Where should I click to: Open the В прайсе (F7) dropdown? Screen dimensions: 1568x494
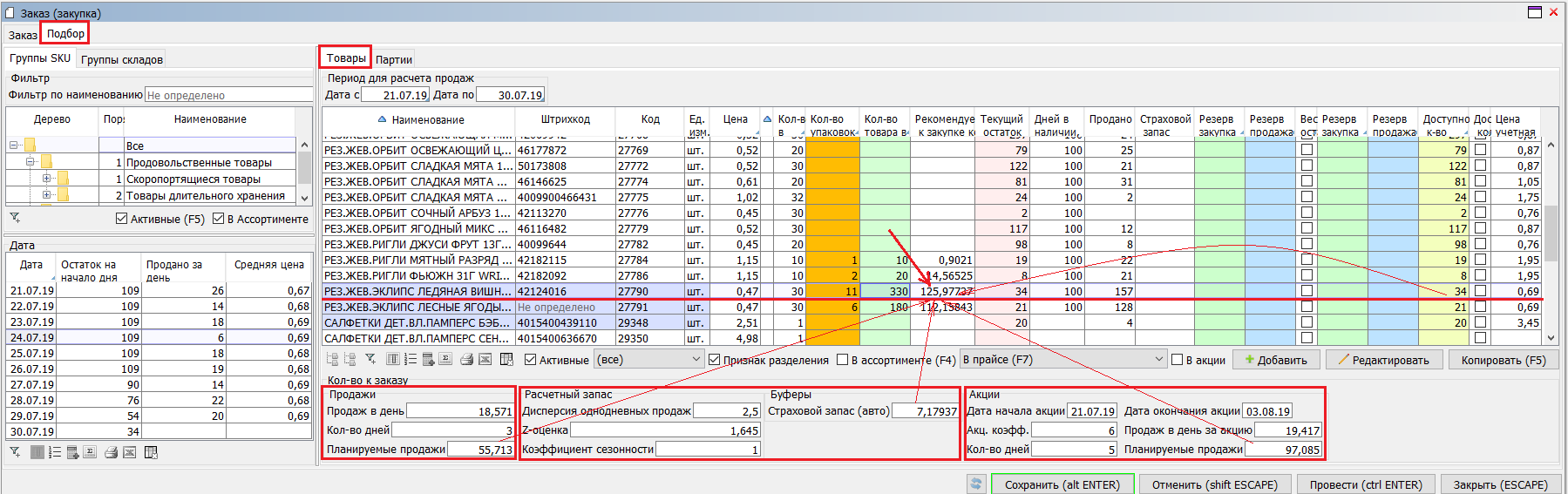[x=1158, y=359]
